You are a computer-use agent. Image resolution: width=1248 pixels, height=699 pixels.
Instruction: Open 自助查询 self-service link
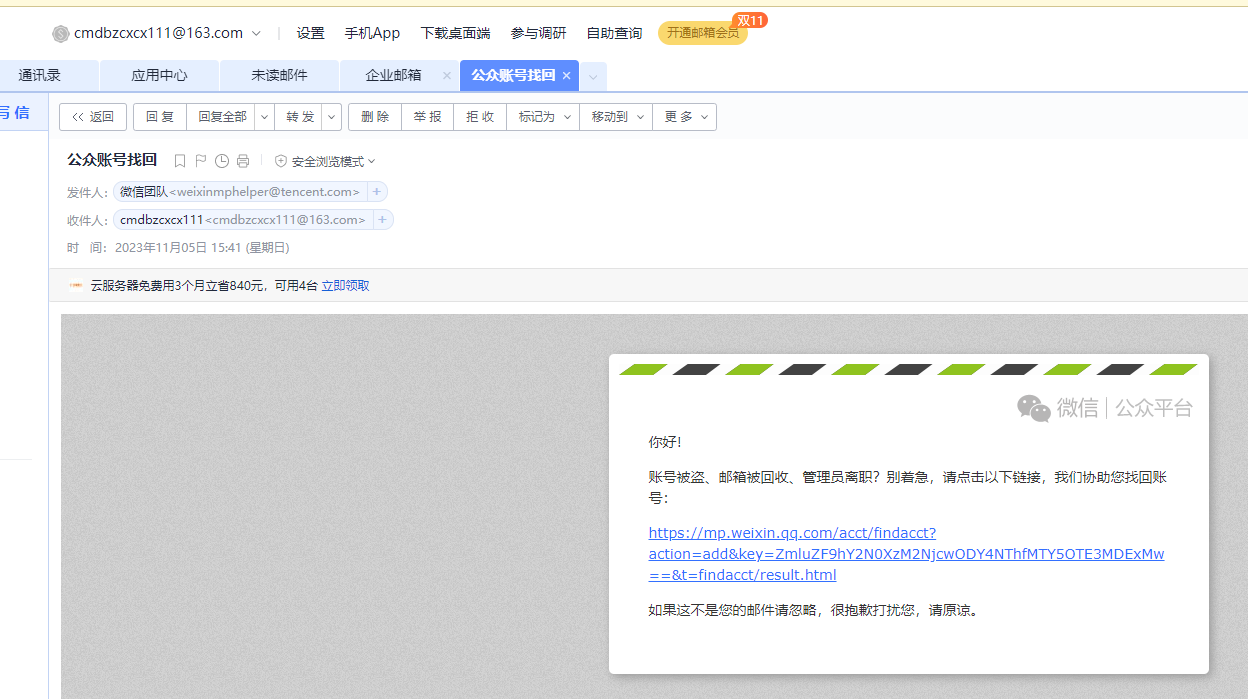[x=614, y=33]
